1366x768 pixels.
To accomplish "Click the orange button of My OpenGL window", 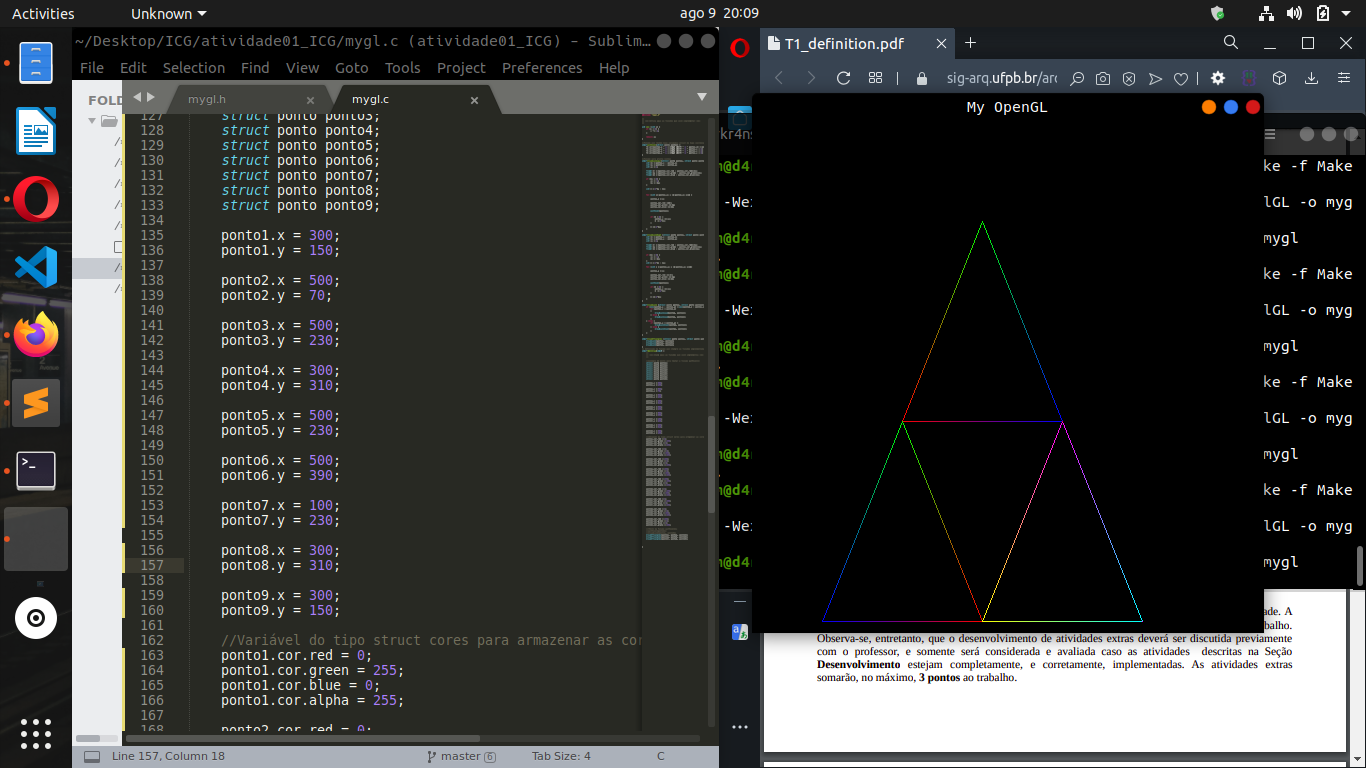I will click(x=1209, y=107).
